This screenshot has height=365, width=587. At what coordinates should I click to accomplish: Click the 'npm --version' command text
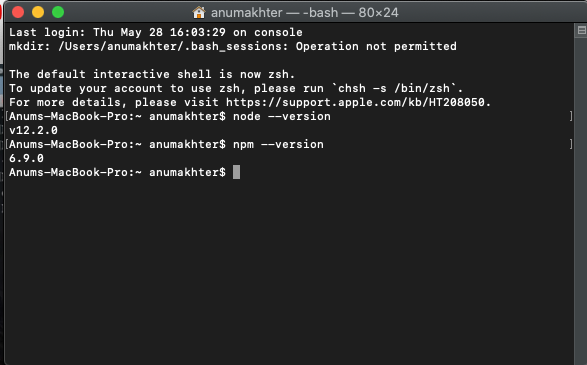[x=278, y=145]
